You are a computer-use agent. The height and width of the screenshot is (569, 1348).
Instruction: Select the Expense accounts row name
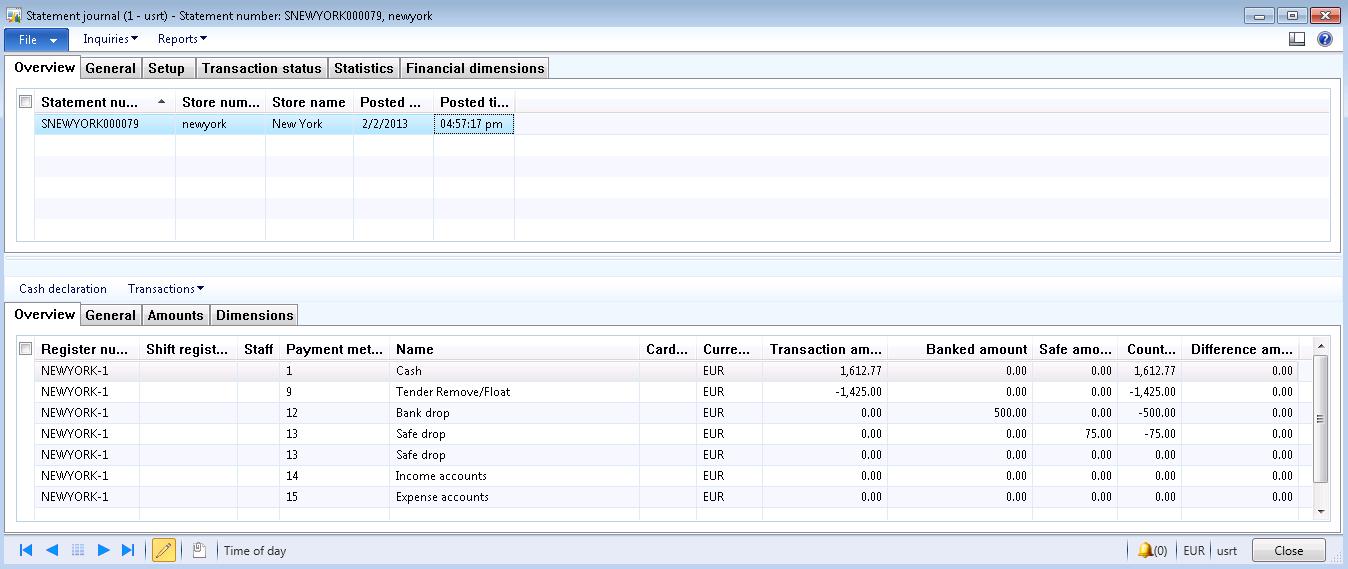tap(514, 496)
